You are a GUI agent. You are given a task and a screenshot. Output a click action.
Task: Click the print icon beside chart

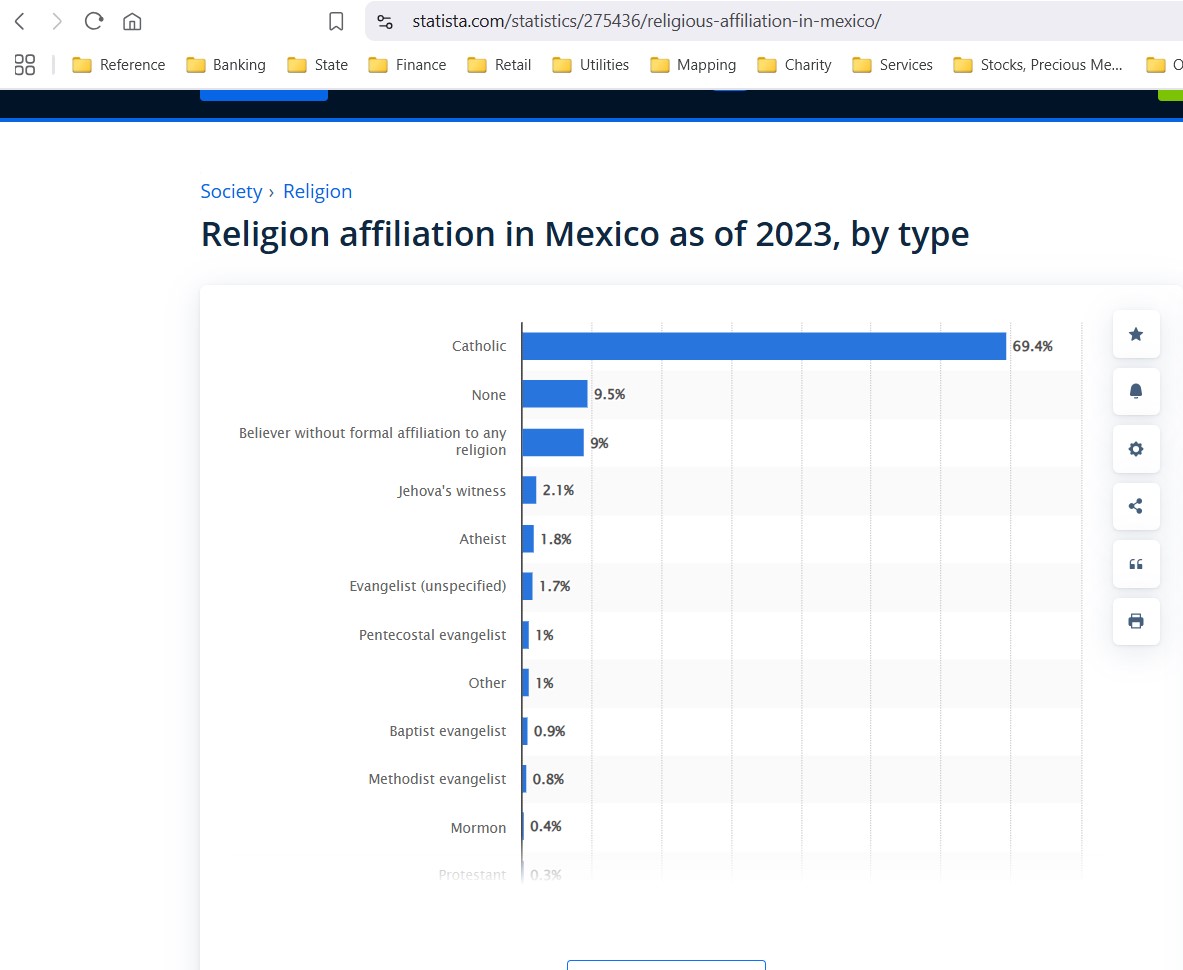coord(1135,621)
